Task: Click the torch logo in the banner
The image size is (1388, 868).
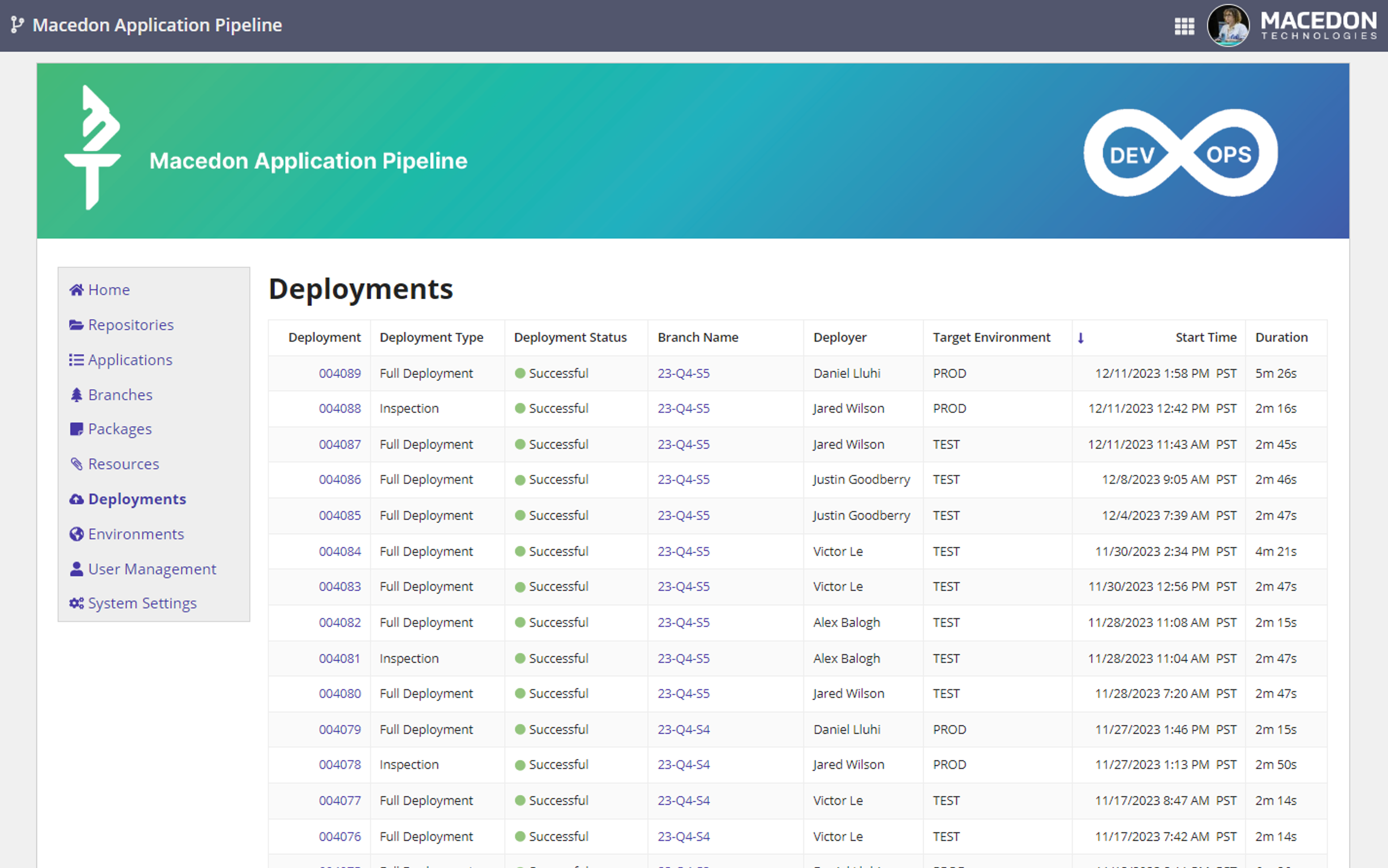Action: click(93, 147)
